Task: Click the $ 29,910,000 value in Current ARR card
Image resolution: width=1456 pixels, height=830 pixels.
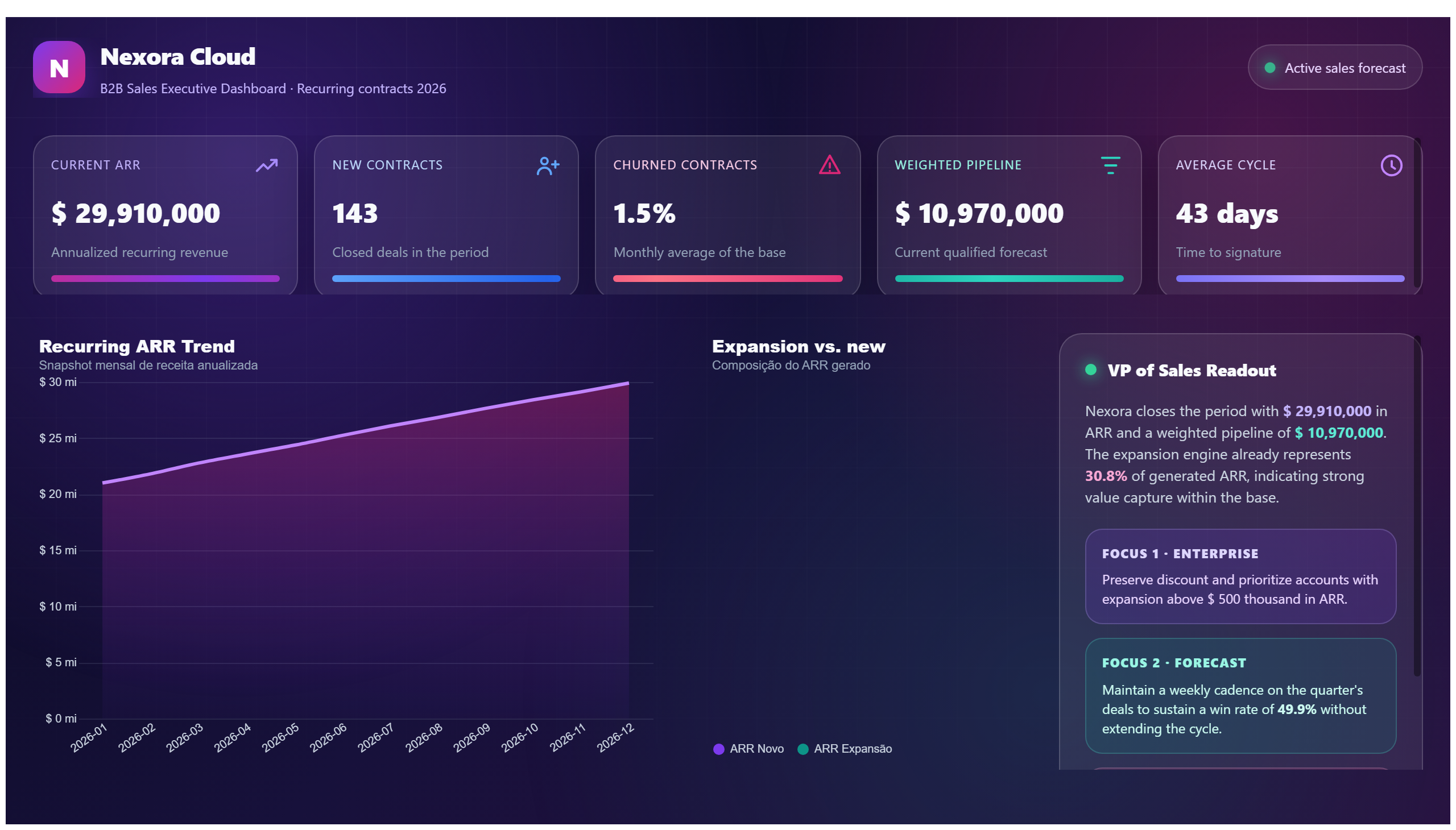Action: coord(136,213)
